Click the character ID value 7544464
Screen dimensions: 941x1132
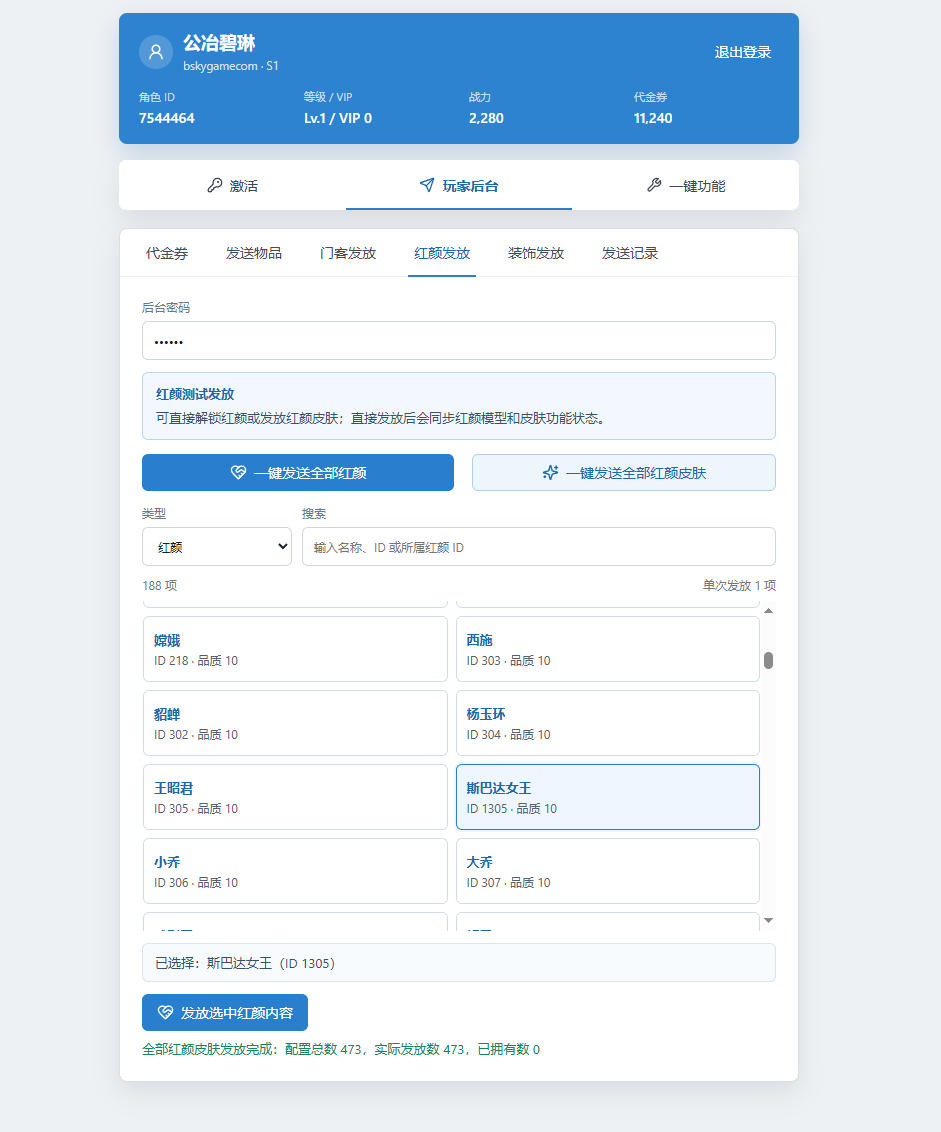coord(167,118)
